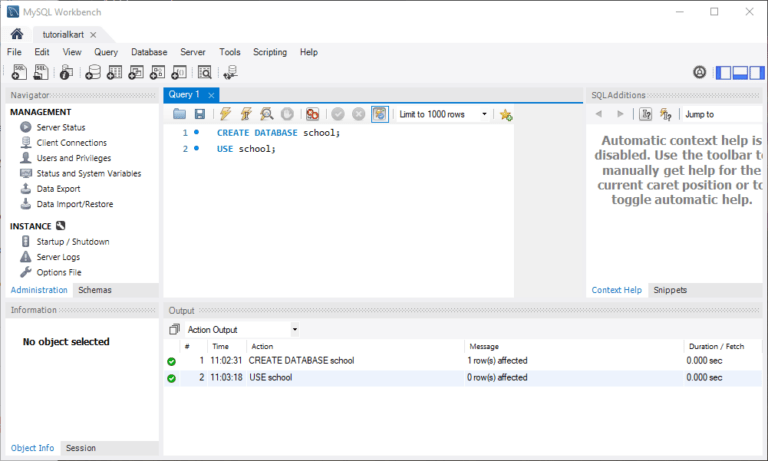This screenshot has height=461, width=768.
Task: Create new view toolbar icon
Action: [x=136, y=73]
